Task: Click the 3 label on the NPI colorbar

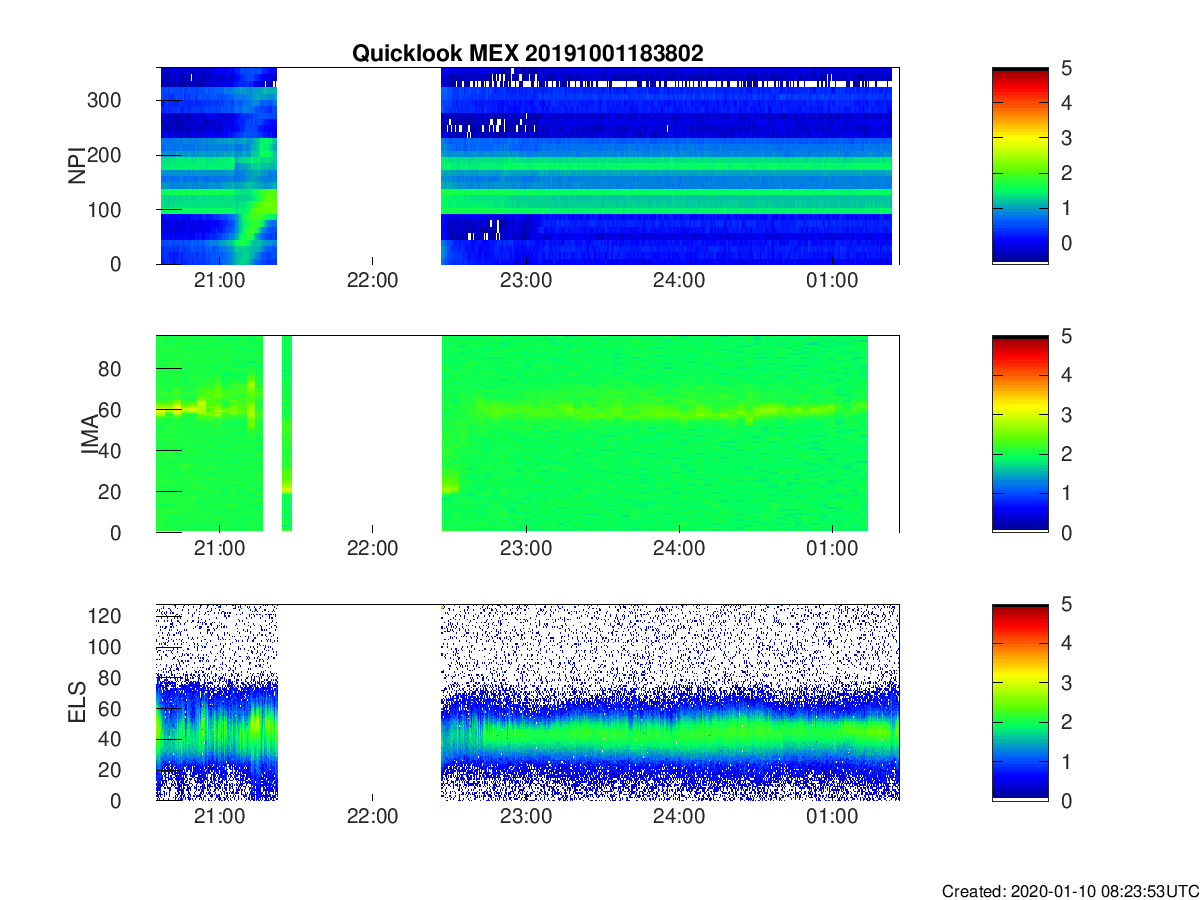Action: click(x=1066, y=138)
